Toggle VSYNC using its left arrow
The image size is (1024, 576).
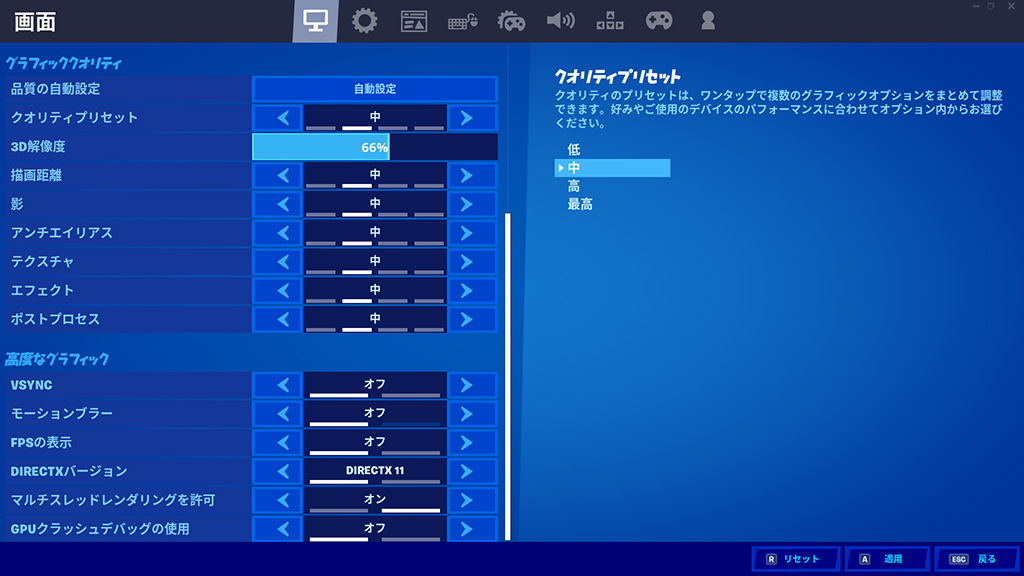tap(278, 385)
